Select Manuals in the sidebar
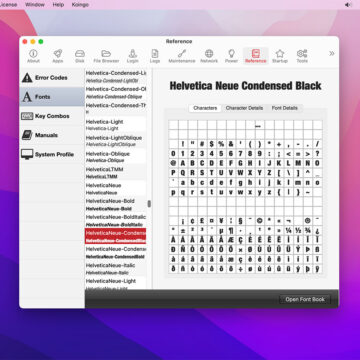 [52, 135]
